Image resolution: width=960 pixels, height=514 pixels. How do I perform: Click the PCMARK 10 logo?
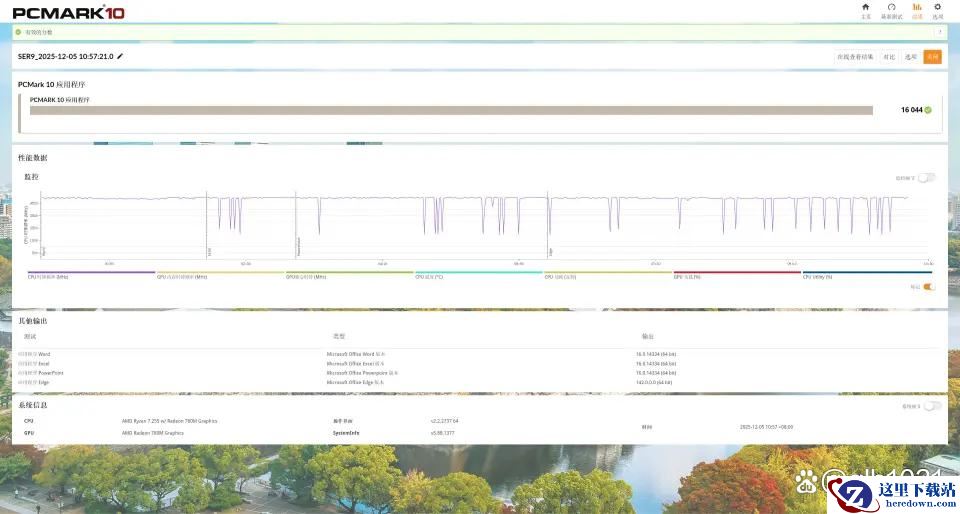click(69, 12)
